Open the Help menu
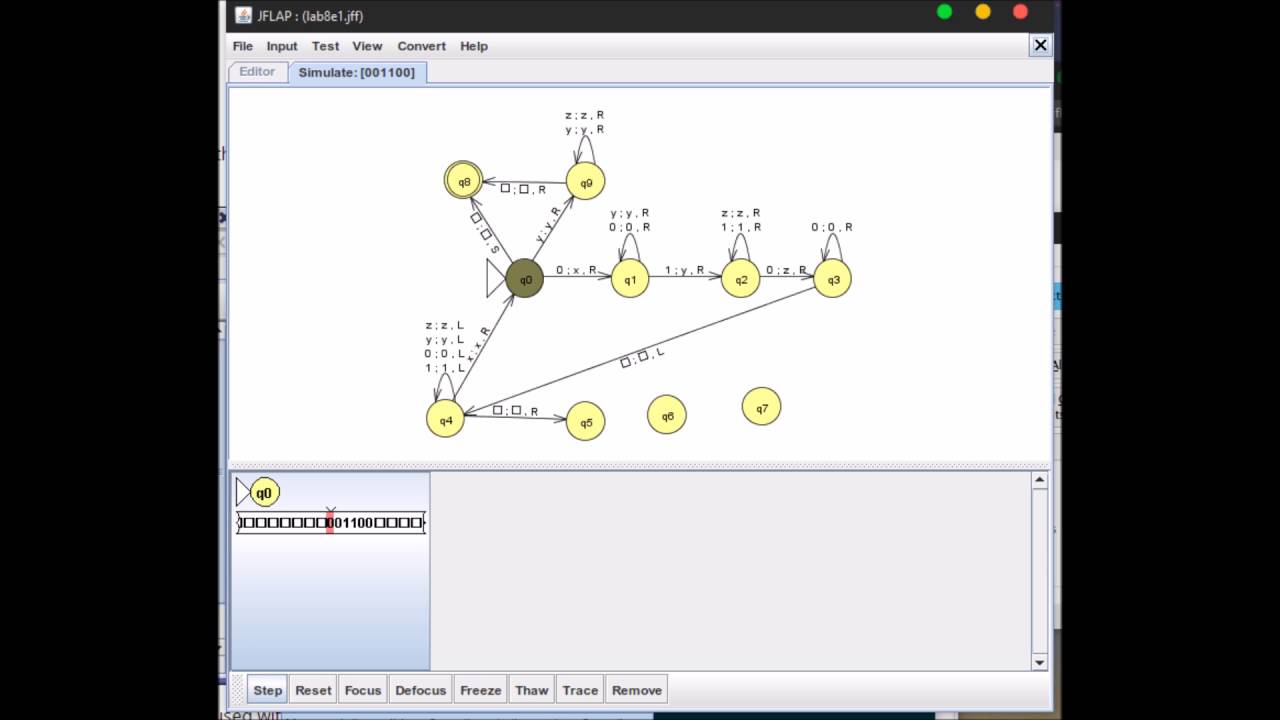The height and width of the screenshot is (720, 1280). tap(474, 46)
